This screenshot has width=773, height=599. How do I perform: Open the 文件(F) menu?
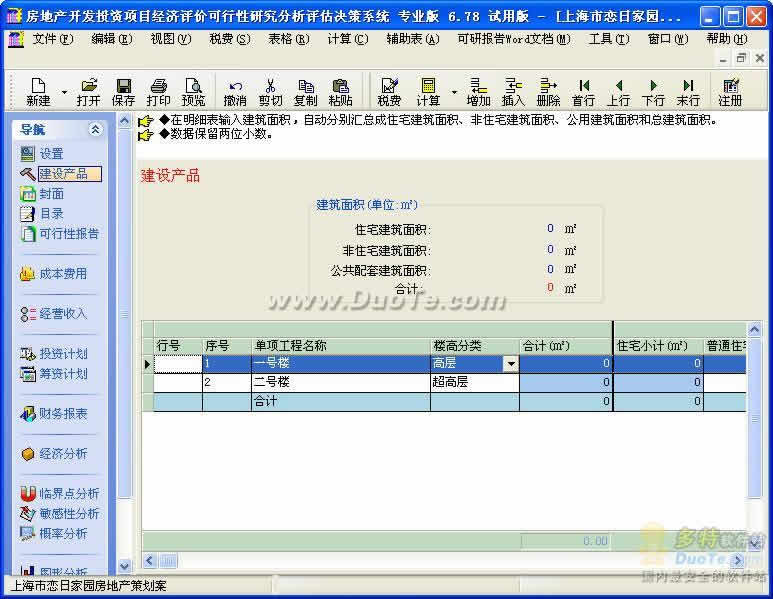[x=52, y=39]
